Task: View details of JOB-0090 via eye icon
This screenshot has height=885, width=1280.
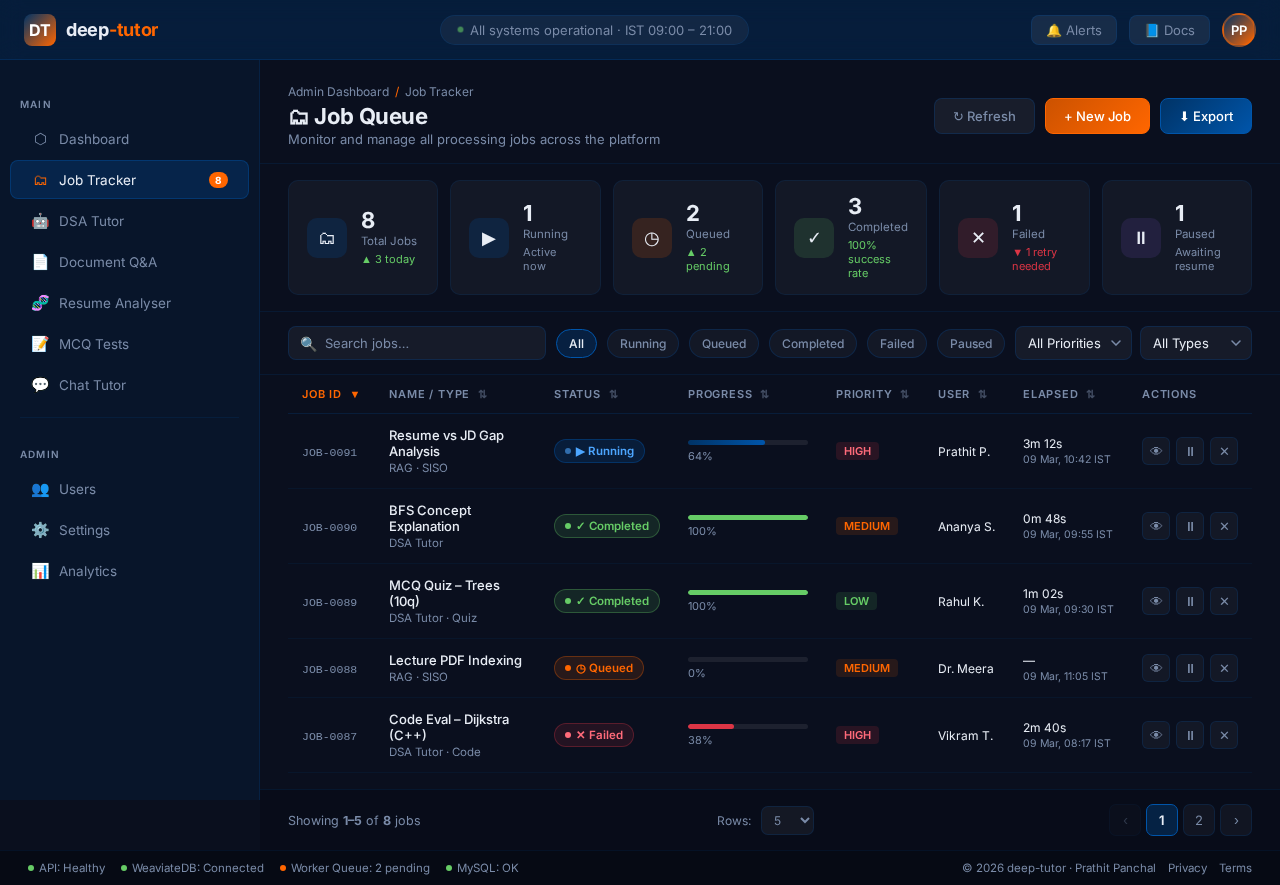Action: coord(1155,526)
